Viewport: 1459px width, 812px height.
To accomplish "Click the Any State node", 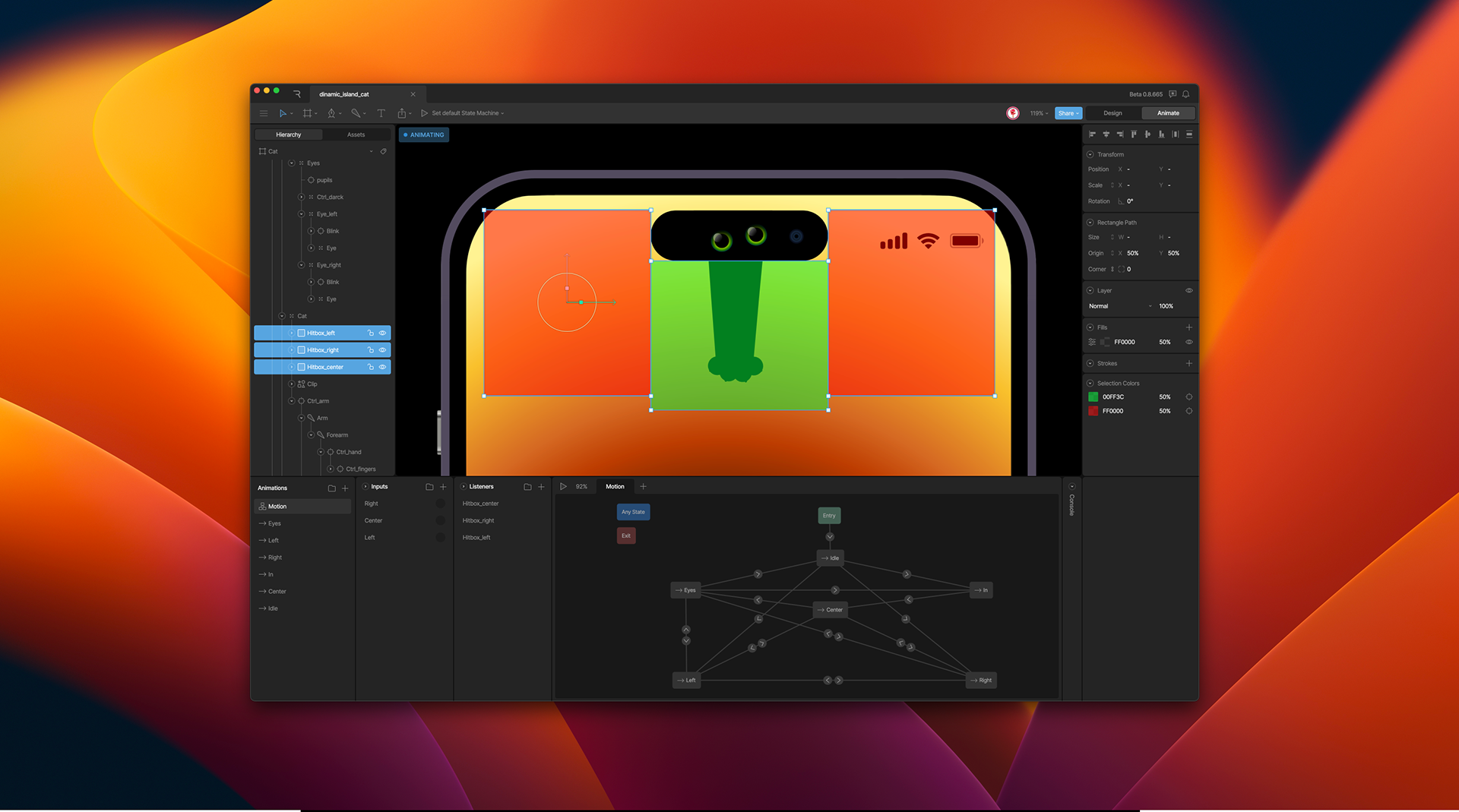I will pyautogui.click(x=633, y=512).
